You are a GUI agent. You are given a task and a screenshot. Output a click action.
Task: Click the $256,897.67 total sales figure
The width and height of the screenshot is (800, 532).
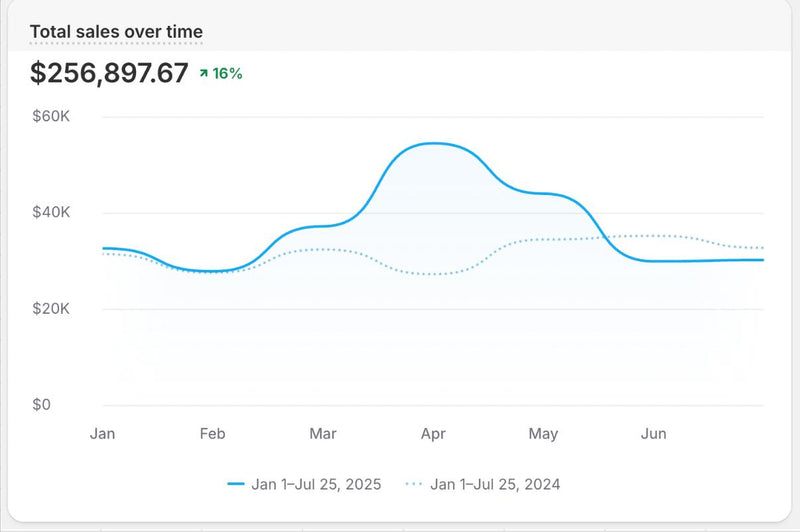(109, 73)
